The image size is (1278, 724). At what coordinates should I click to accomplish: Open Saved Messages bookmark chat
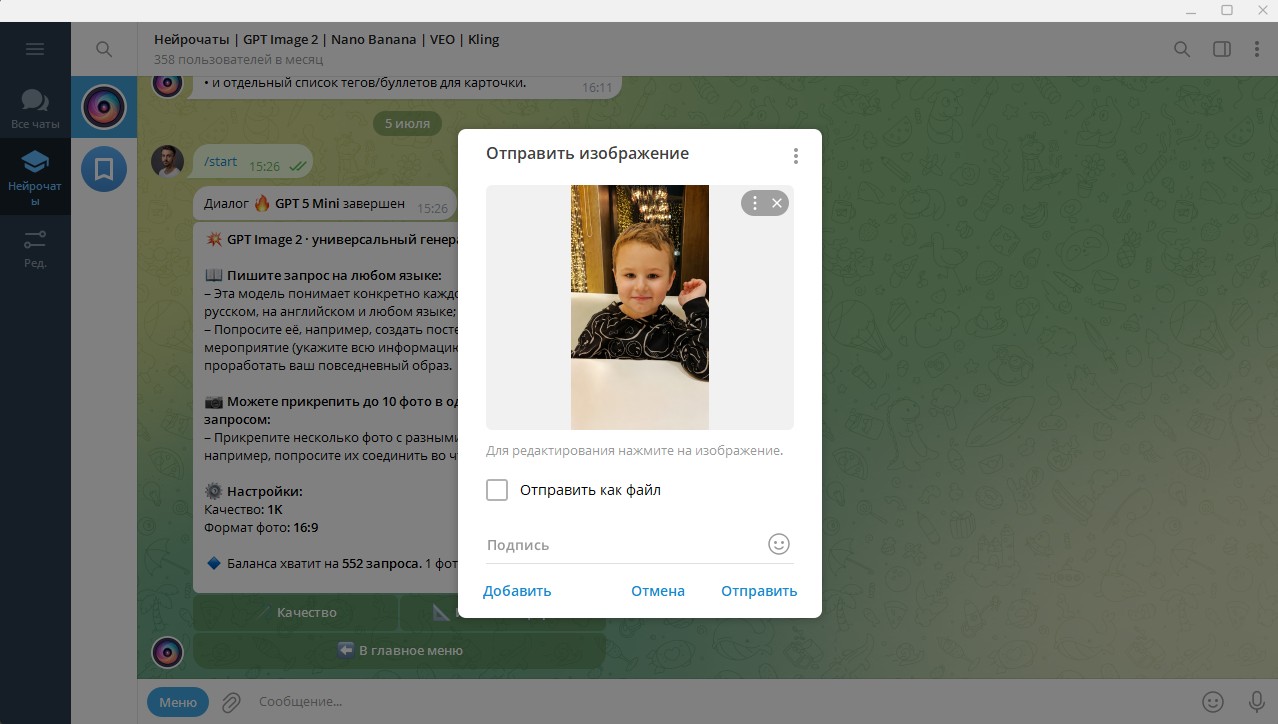[x=104, y=168]
